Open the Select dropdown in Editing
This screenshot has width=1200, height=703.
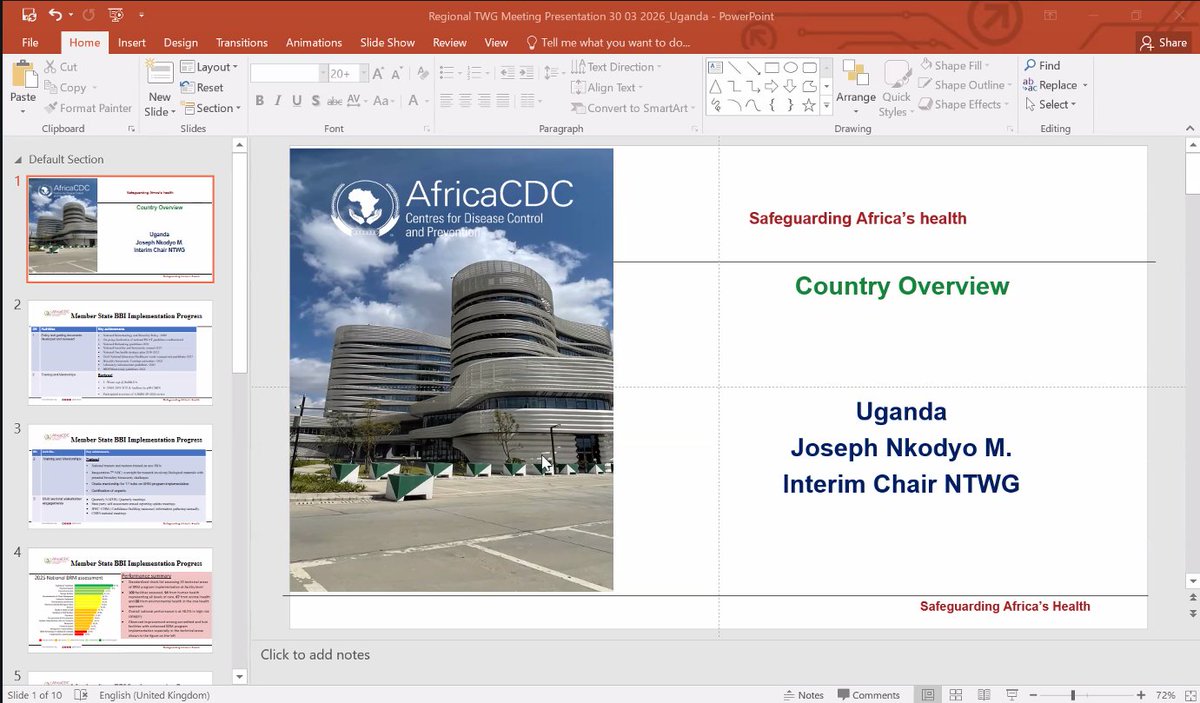pyautogui.click(x=1050, y=104)
